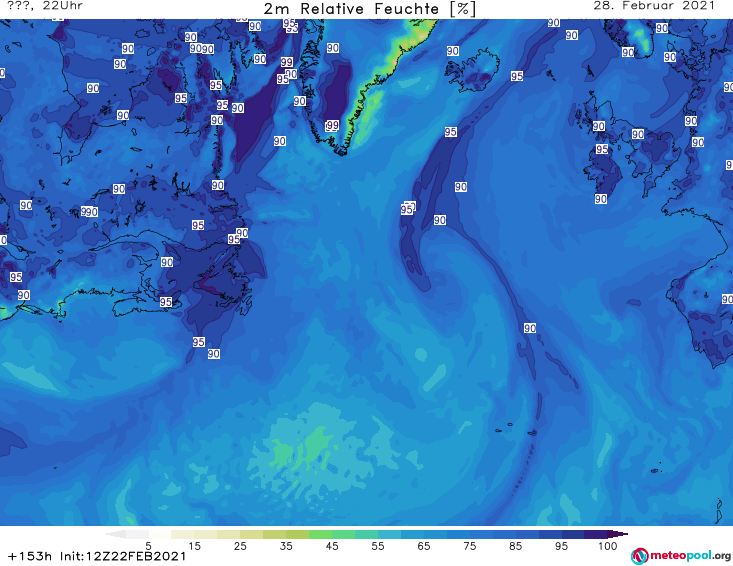Click the '85' tick on the color scale

[x=516, y=546]
